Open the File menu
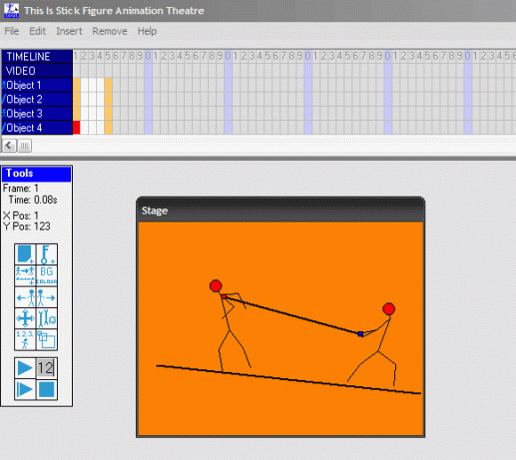The width and height of the screenshot is (516, 460). coord(12,31)
